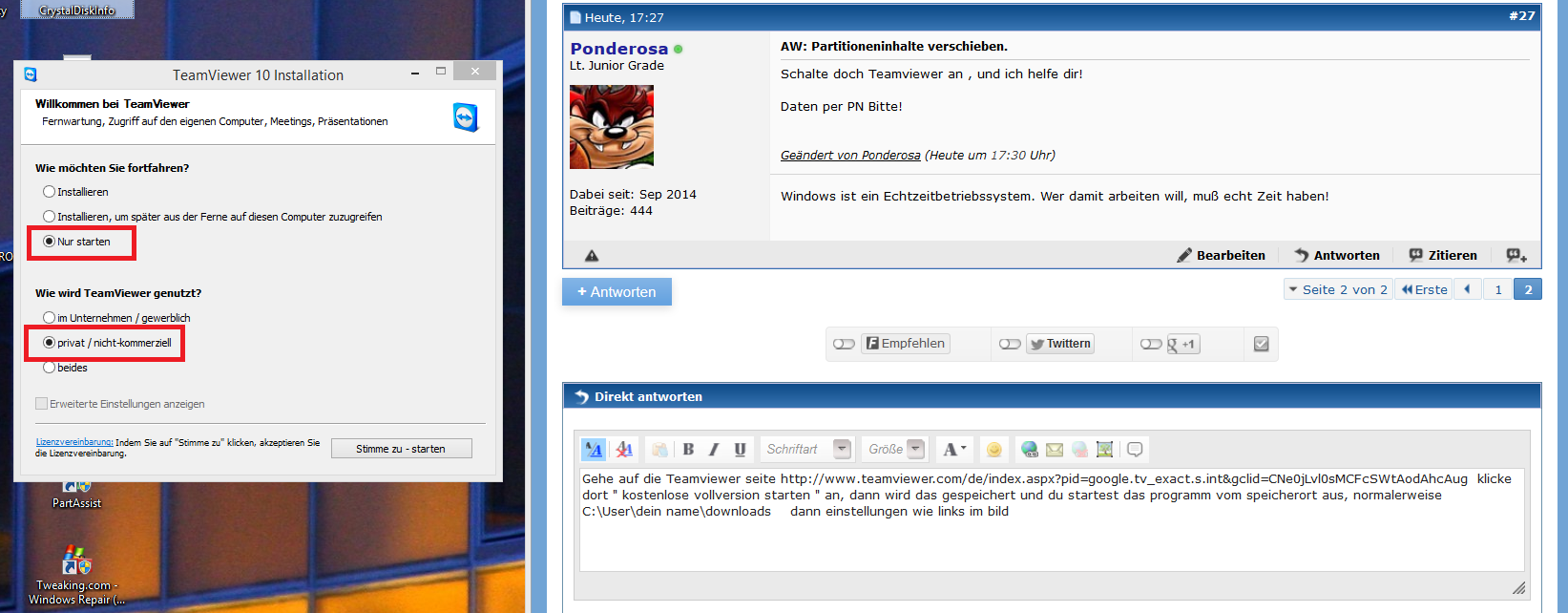Click the paste icon in editor toolbar

[659, 449]
